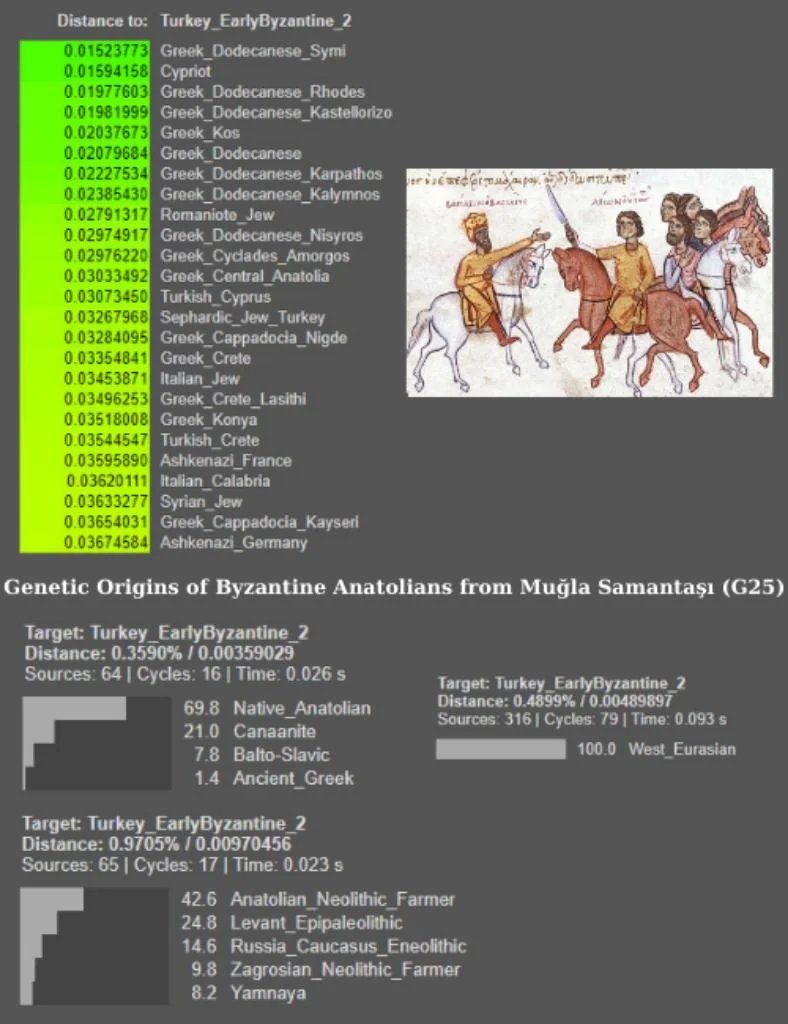Select the West_Eurasian label text

click(x=682, y=749)
